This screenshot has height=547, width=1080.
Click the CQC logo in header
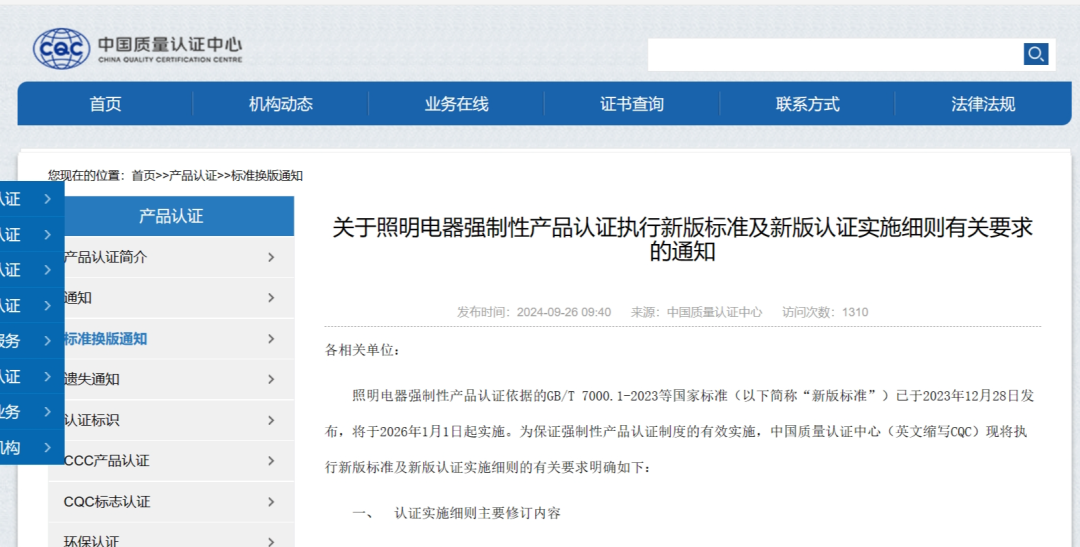tap(61, 48)
